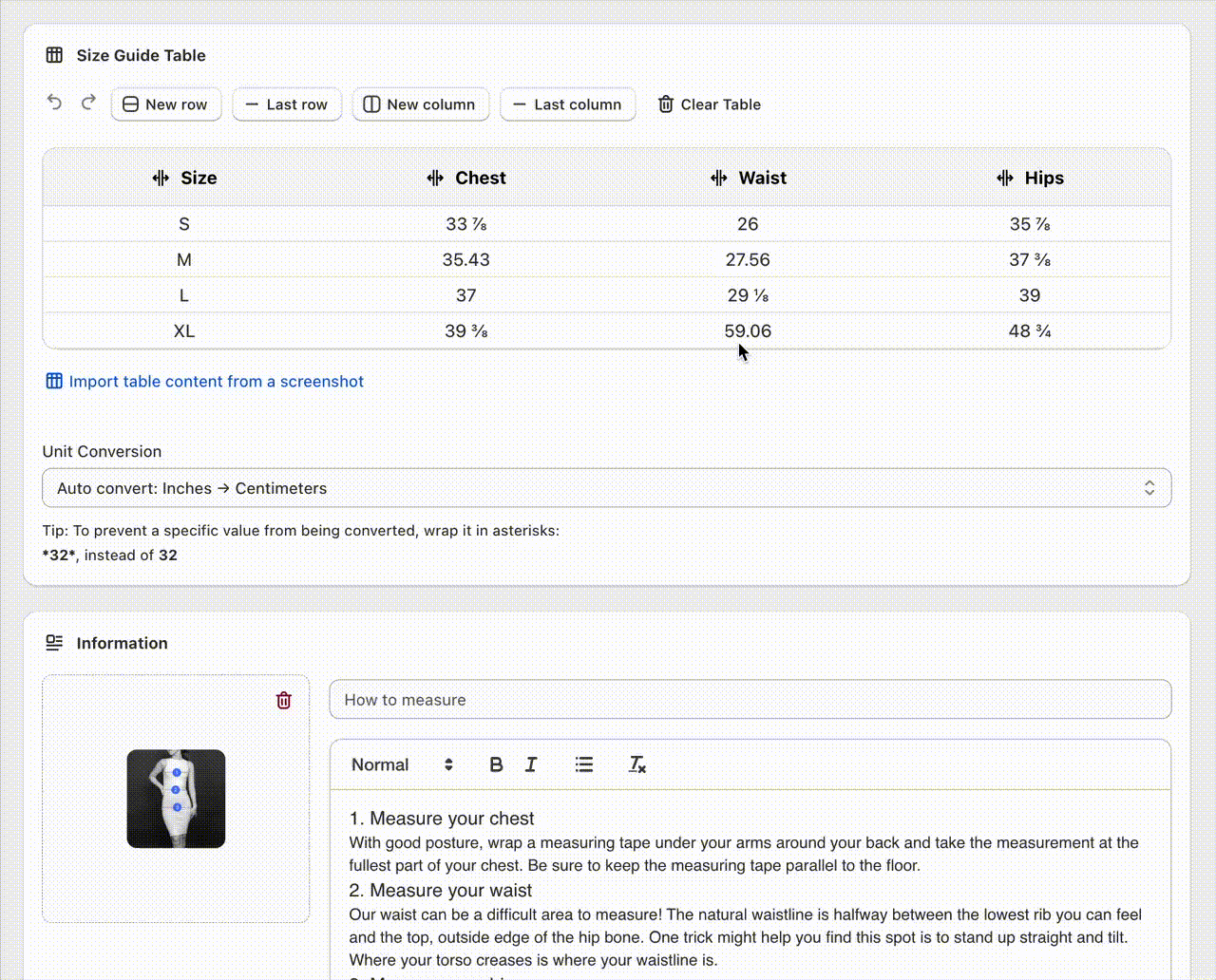Click the resize icon next to the Chest header

[x=435, y=178]
